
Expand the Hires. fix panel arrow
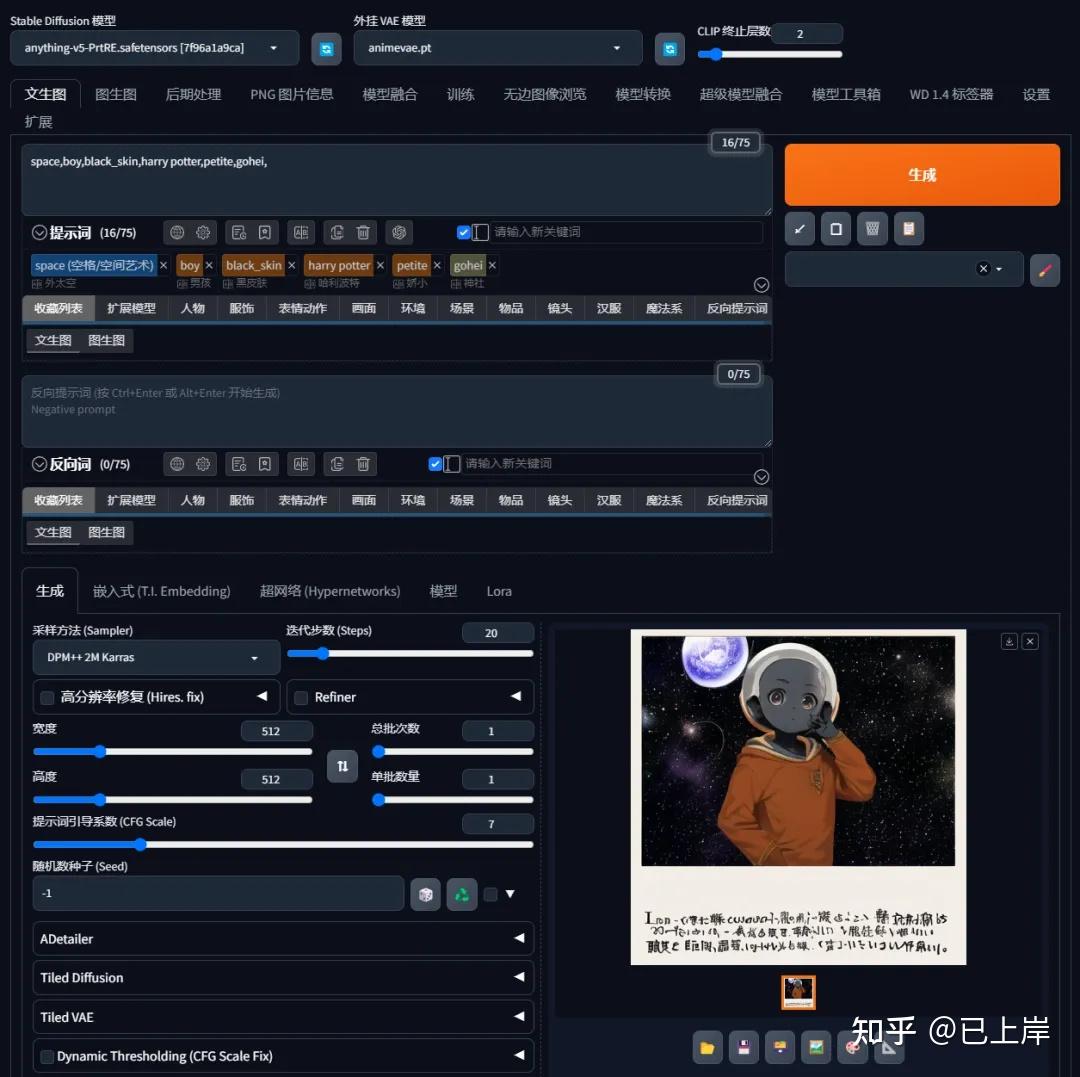coord(262,697)
